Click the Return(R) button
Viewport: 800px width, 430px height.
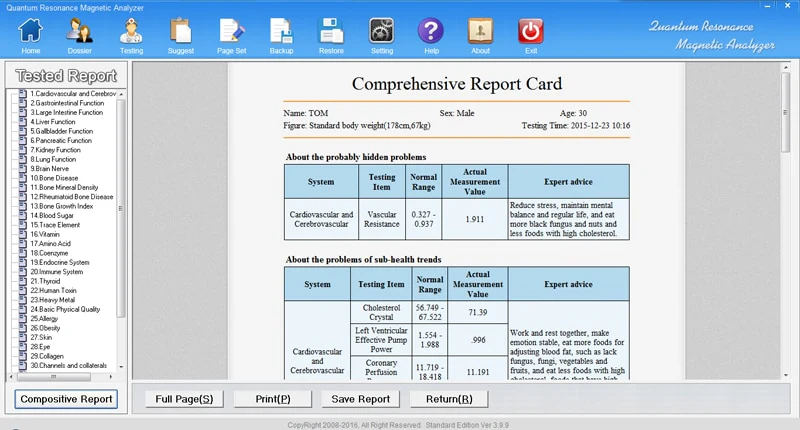pos(449,400)
